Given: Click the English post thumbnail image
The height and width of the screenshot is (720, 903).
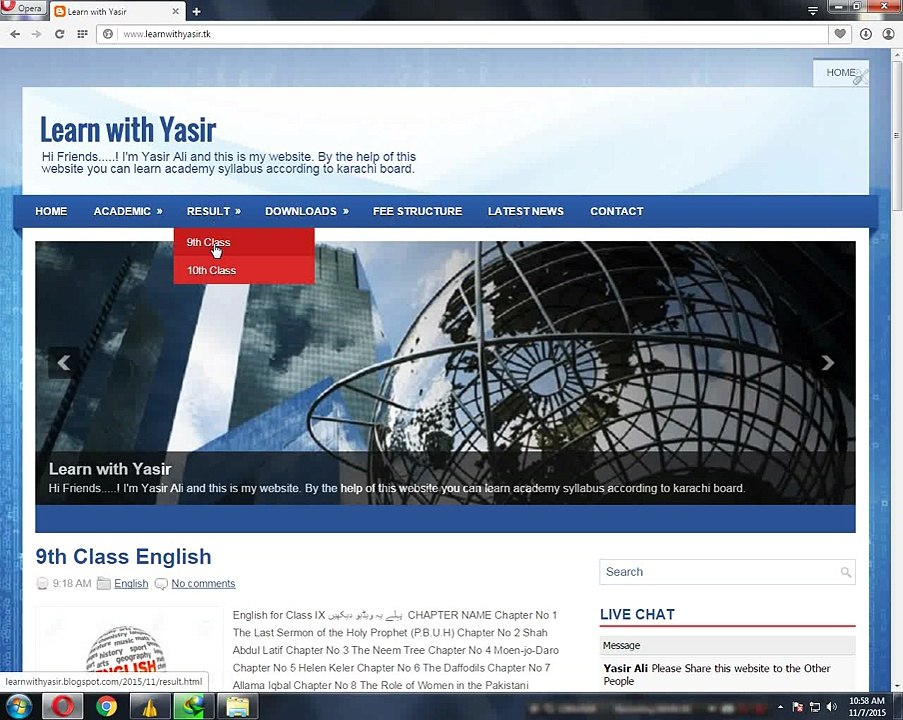Looking at the screenshot, I should point(129,649).
